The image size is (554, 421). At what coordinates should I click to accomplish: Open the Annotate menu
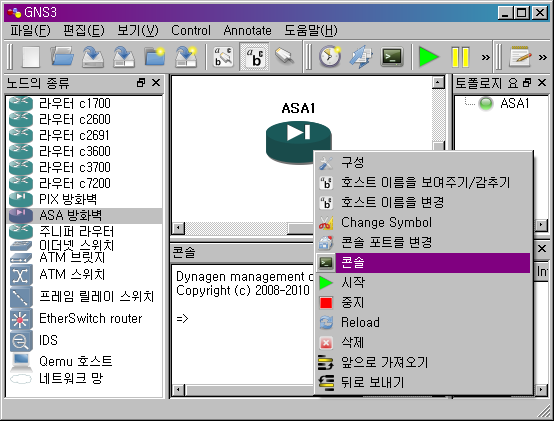tap(247, 31)
